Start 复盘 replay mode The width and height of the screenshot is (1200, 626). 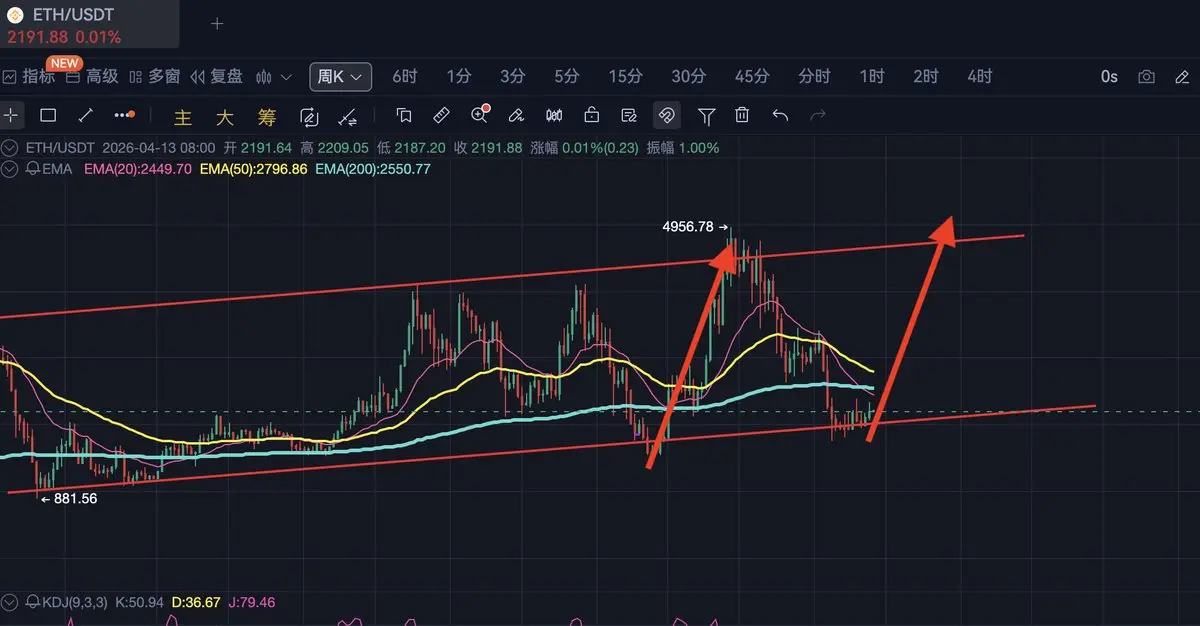click(216, 76)
